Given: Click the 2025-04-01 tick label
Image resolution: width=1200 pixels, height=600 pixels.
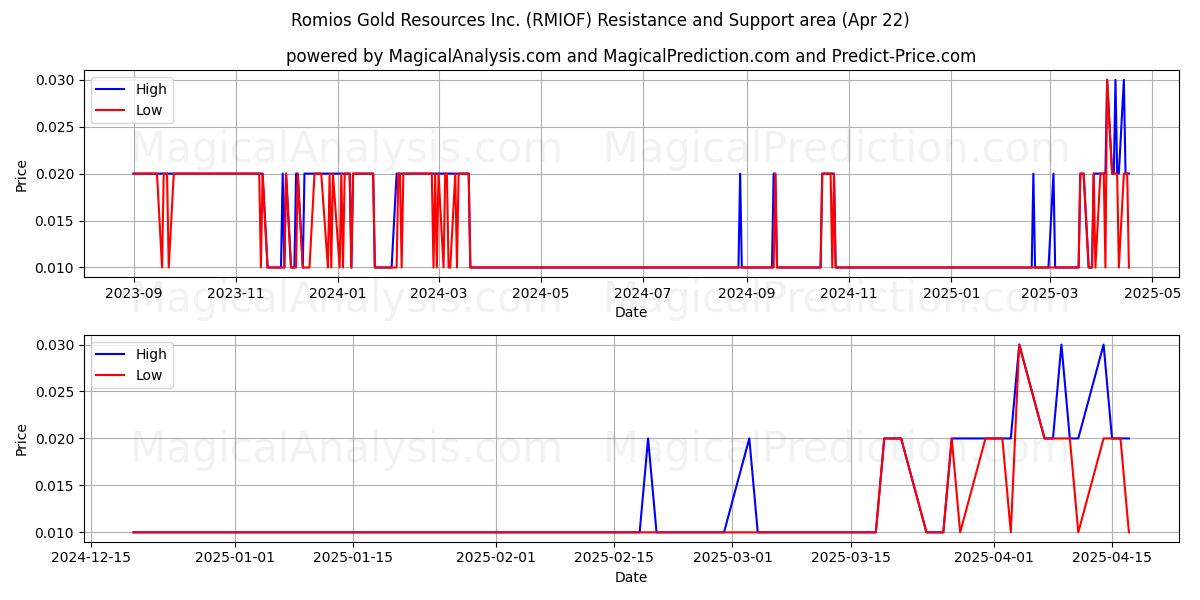Looking at the screenshot, I should coord(993,558).
